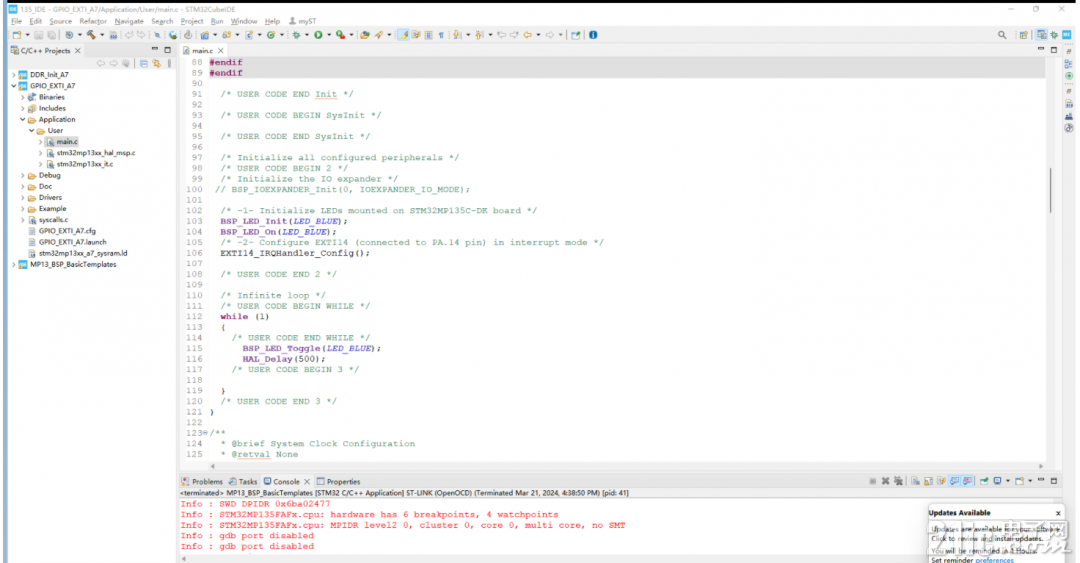
Task: Open the Refactor menu
Action: click(x=92, y=21)
